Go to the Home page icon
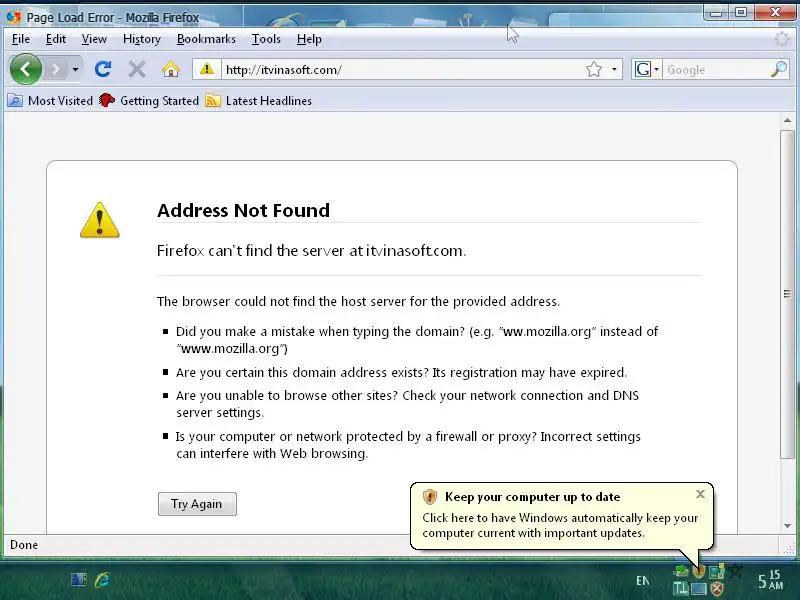 tap(171, 69)
